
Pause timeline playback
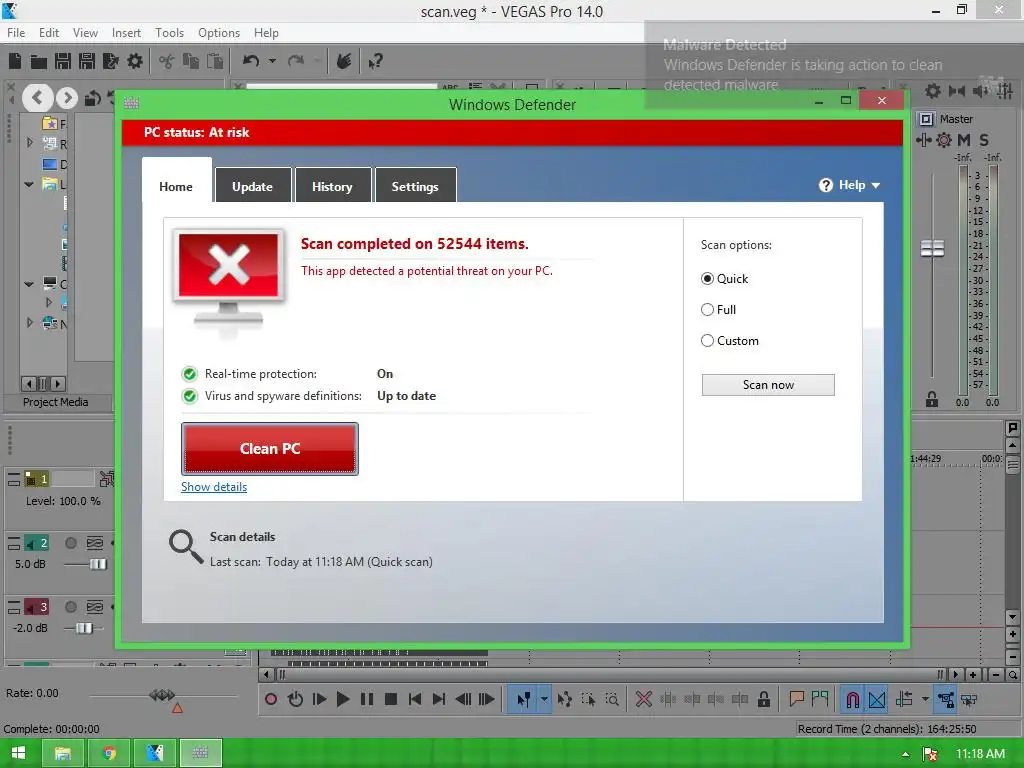[x=367, y=699]
